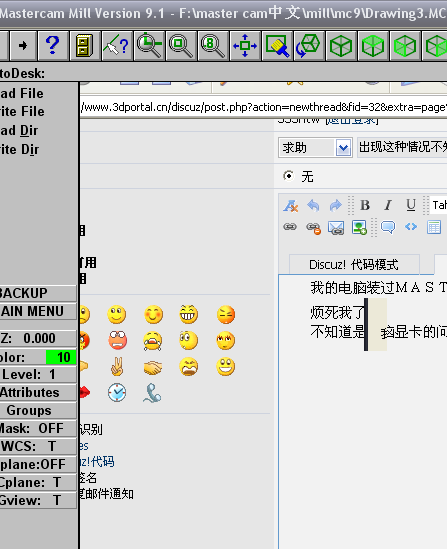Image resolution: width=447 pixels, height=549 pixels.
Task: Open the Attributes button
Action: click(x=37, y=392)
